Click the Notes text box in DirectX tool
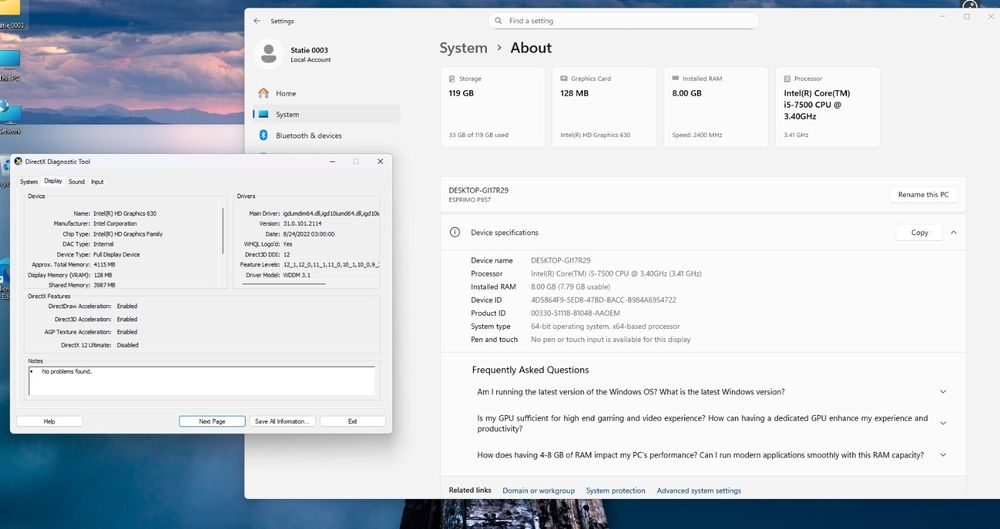Screen dimensions: 1000x529 tap(202, 381)
